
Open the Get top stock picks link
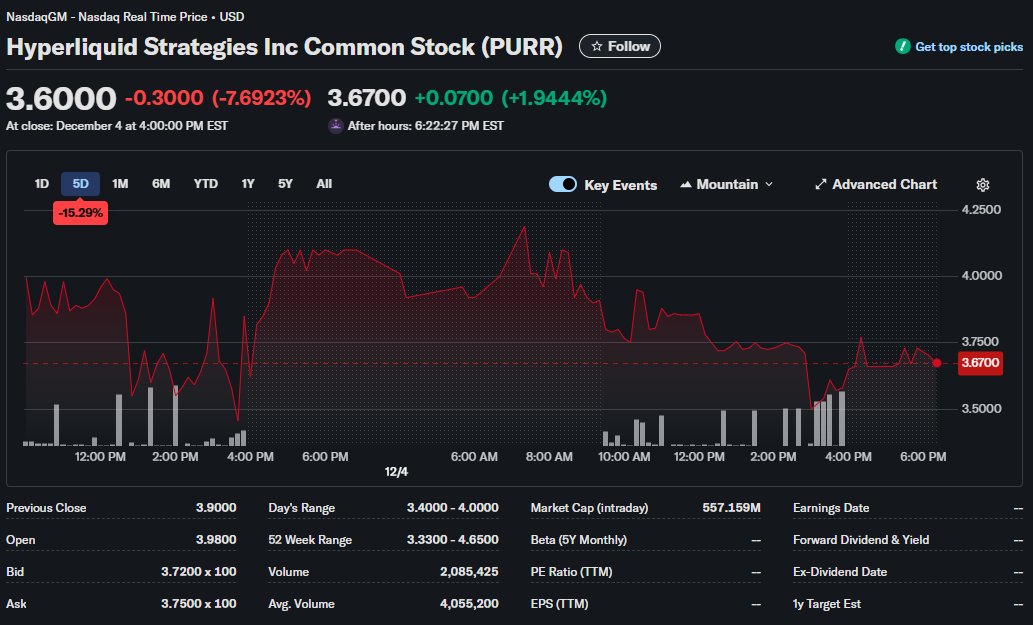click(969, 47)
